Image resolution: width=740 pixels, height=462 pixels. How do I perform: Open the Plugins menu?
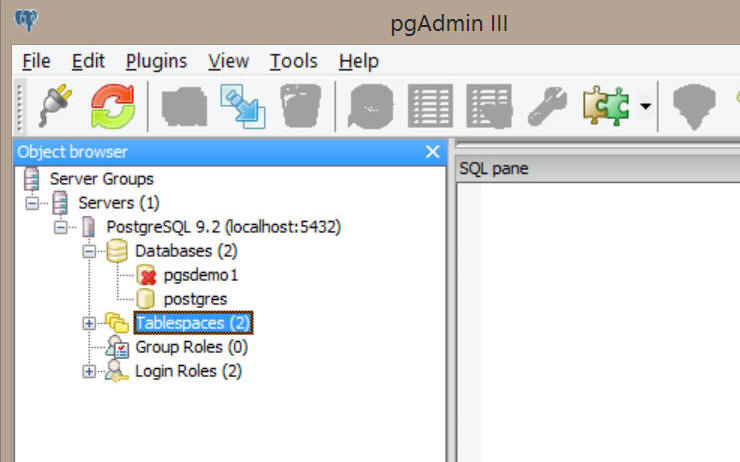[156, 62]
